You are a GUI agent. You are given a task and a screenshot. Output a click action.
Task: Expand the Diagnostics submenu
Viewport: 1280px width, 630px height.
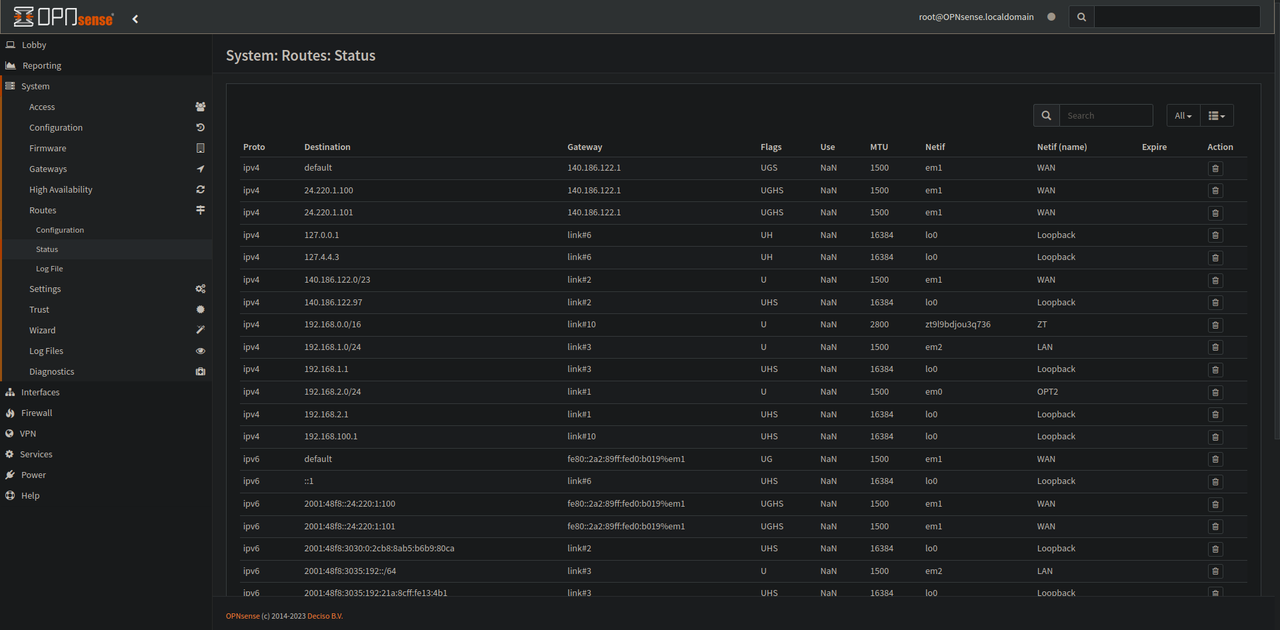click(x=106, y=372)
